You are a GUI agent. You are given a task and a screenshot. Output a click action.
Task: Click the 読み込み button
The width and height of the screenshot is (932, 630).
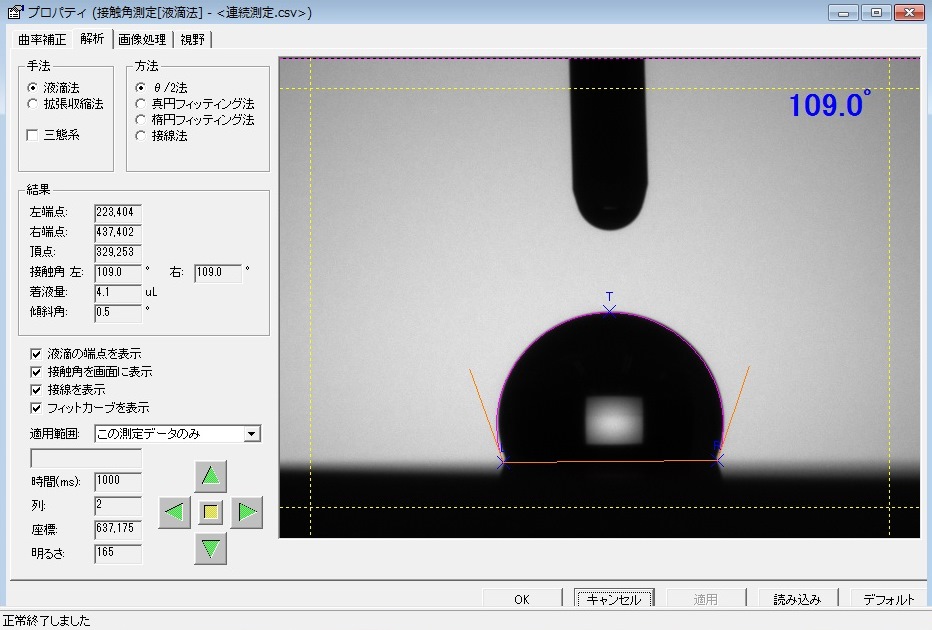click(797, 598)
